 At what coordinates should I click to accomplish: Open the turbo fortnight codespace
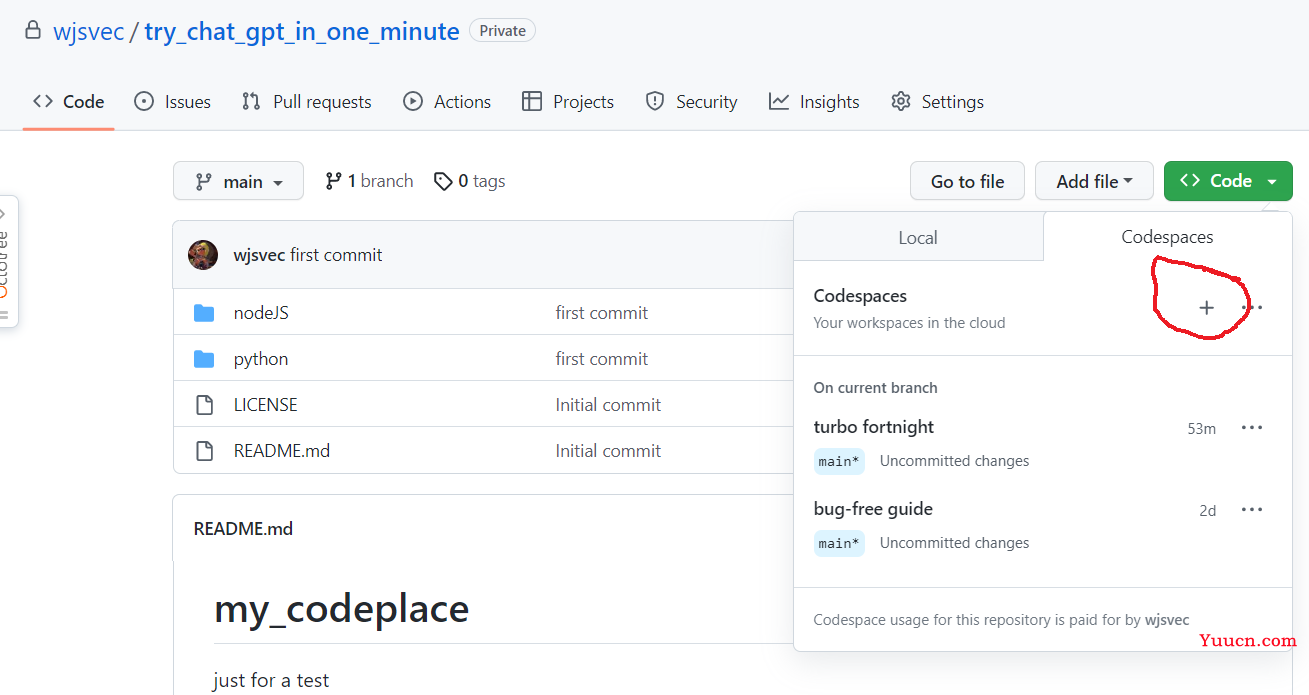[x=873, y=427]
